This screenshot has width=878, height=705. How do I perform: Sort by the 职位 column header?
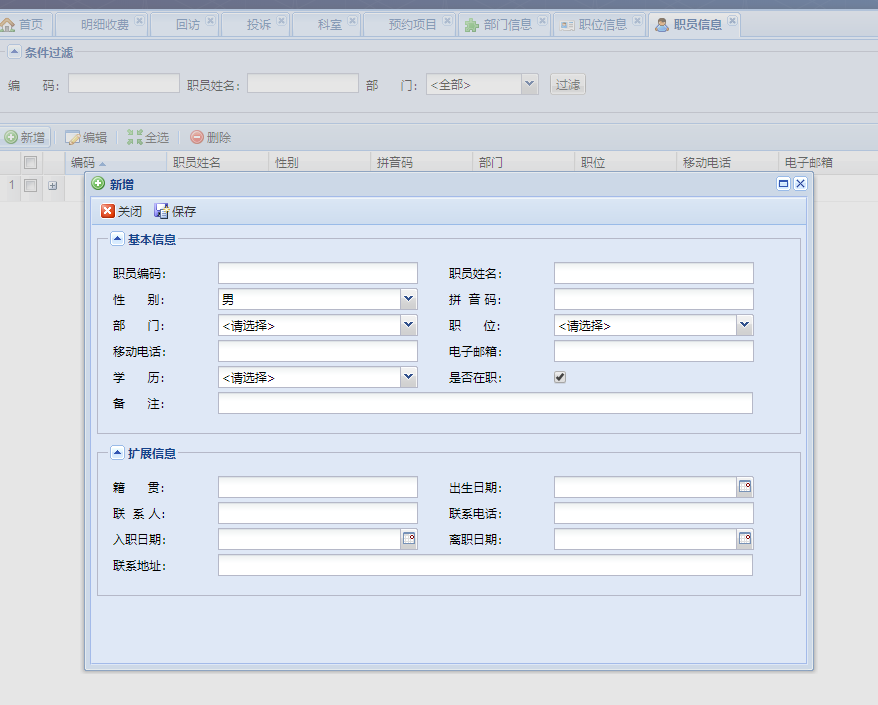(625, 162)
